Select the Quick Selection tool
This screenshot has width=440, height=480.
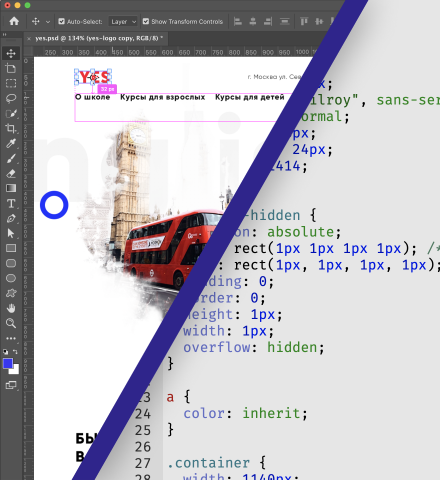11,113
